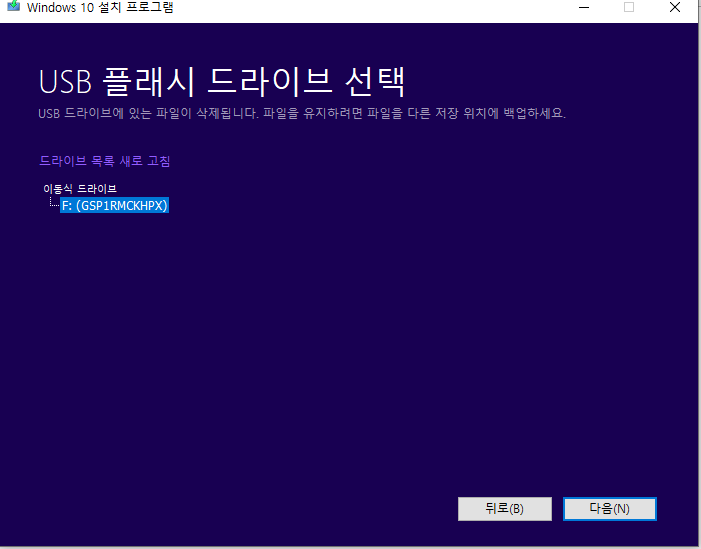Minimize the Windows 10 setup window

point(584,7)
